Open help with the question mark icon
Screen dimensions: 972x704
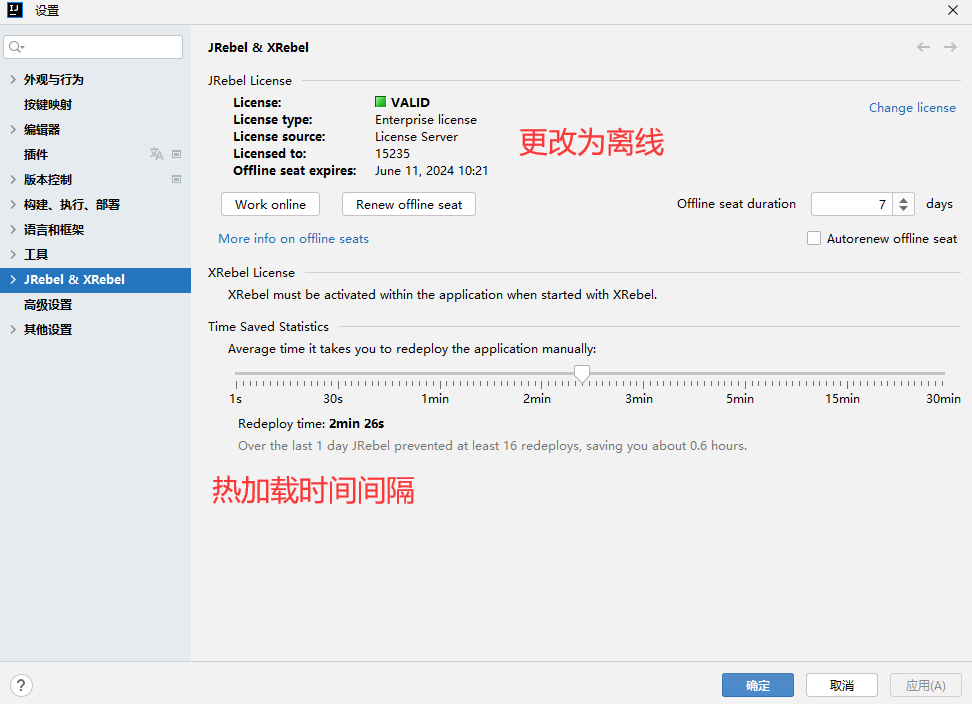(21, 685)
